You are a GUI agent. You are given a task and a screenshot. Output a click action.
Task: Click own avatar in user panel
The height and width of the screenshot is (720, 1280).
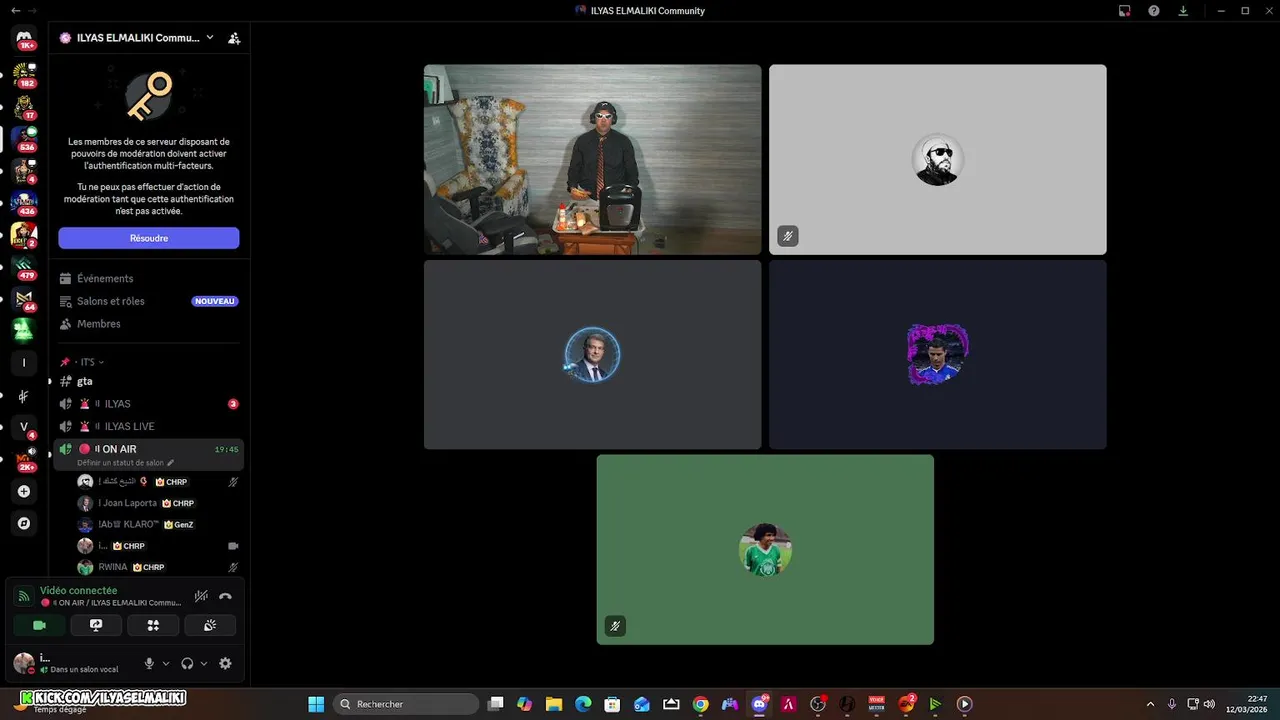click(x=23, y=663)
